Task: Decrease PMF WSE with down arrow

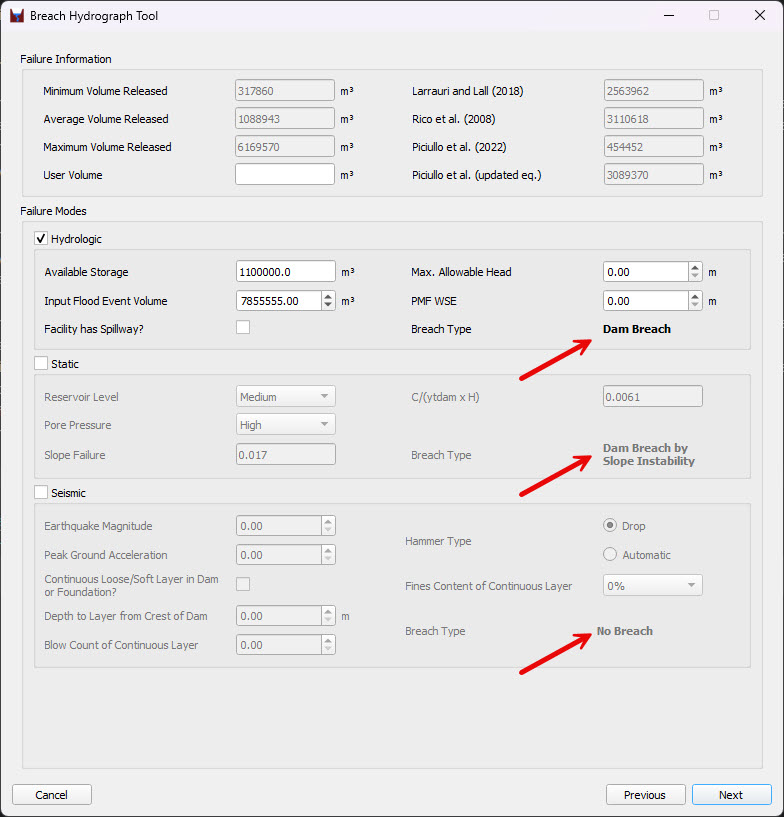Action: pos(695,306)
